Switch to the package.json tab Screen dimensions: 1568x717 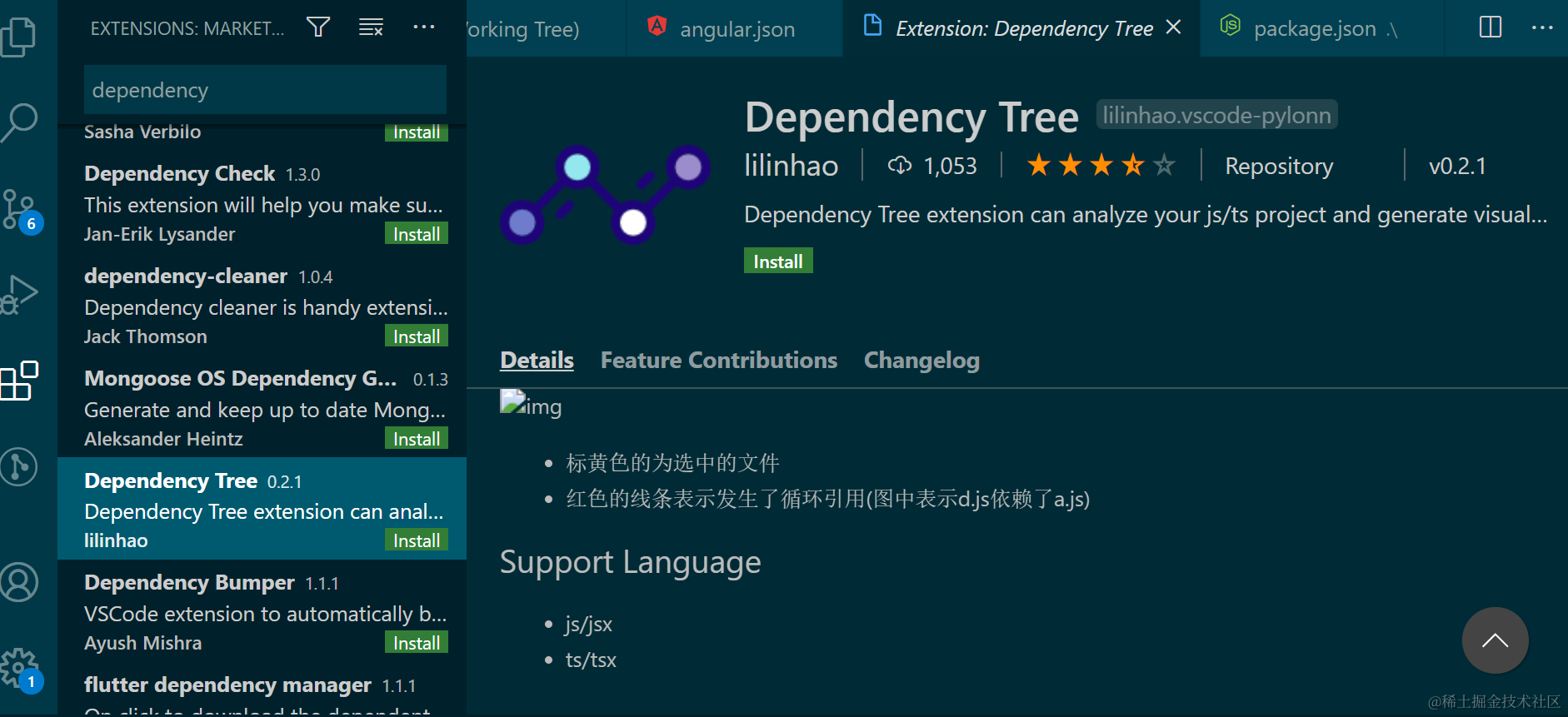click(1322, 29)
